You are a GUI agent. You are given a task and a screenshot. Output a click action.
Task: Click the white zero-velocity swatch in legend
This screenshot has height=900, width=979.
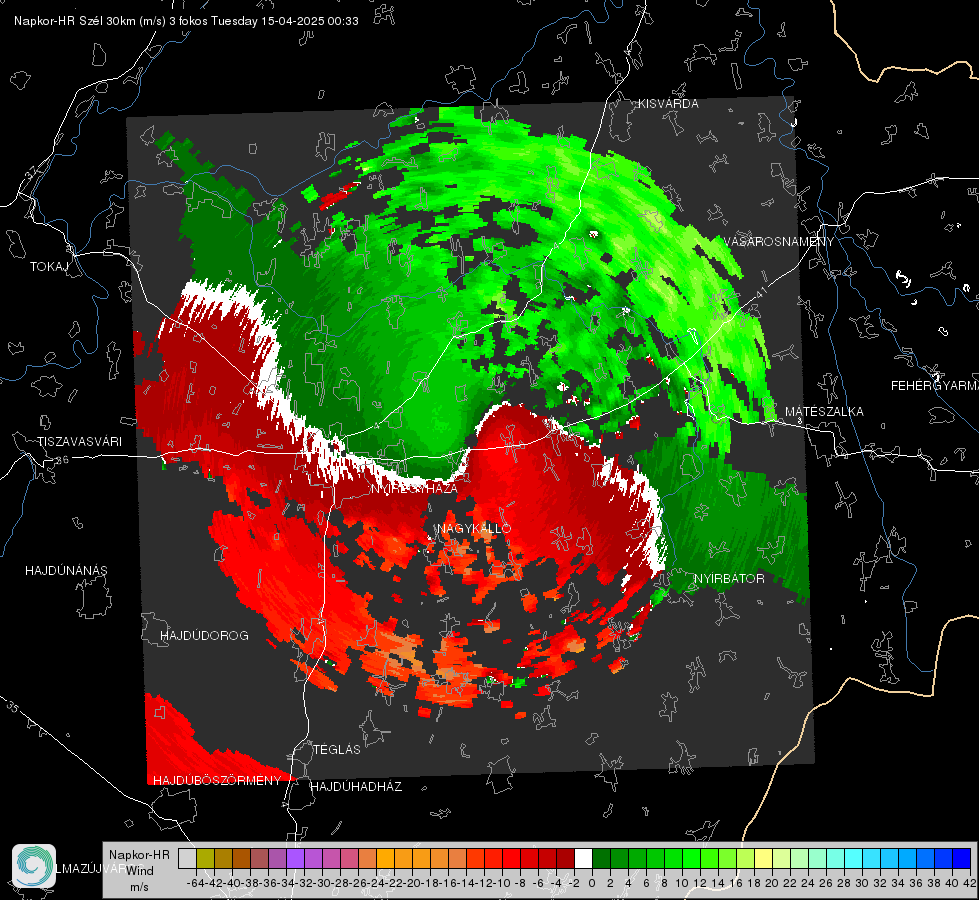coord(583,858)
